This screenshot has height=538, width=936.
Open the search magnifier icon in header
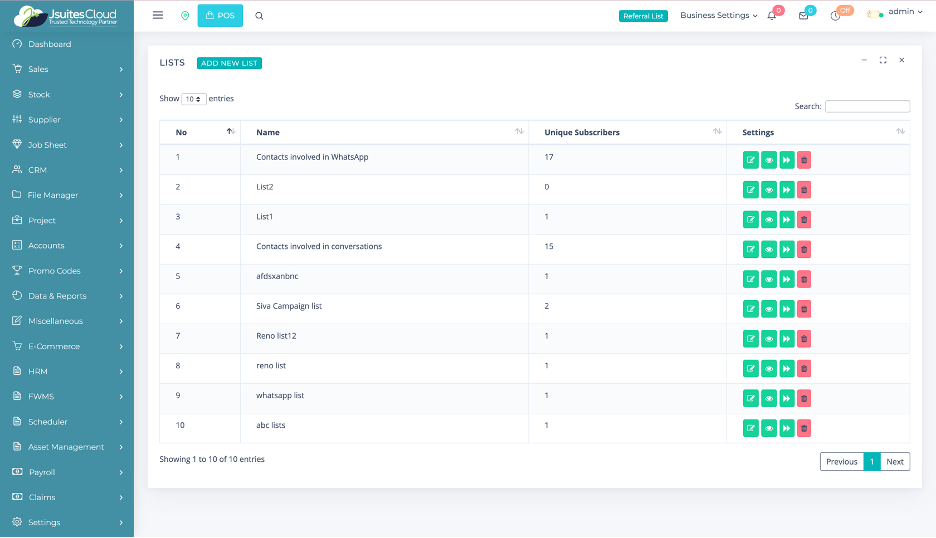[x=260, y=16]
